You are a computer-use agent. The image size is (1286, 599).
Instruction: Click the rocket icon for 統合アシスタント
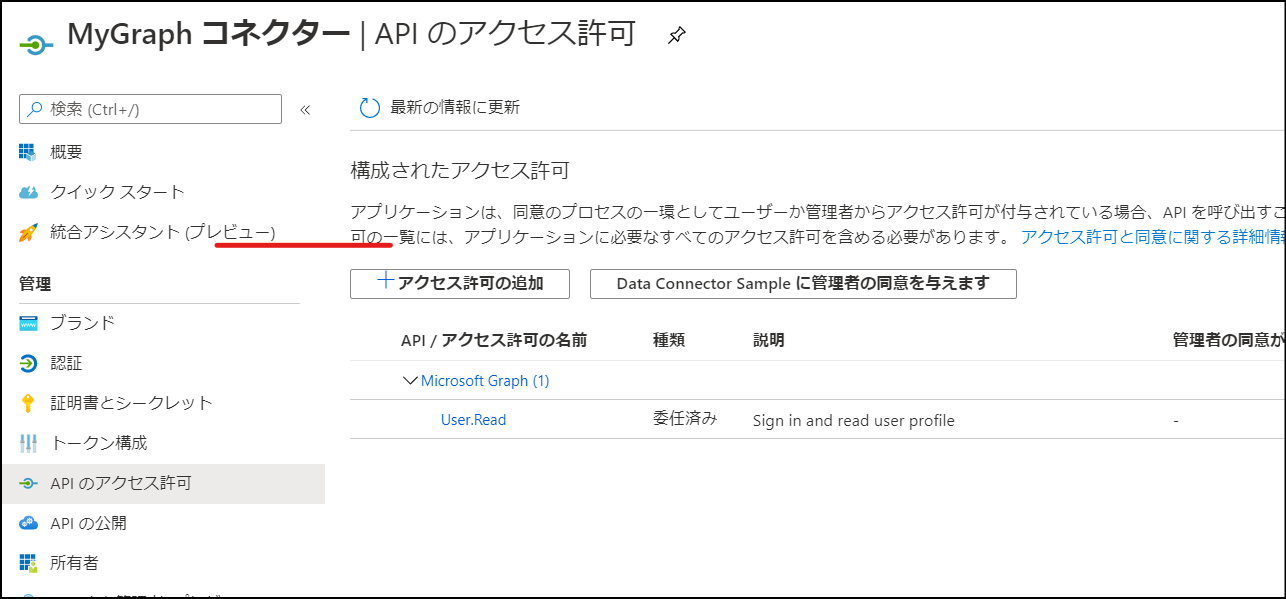pyautogui.click(x=28, y=232)
